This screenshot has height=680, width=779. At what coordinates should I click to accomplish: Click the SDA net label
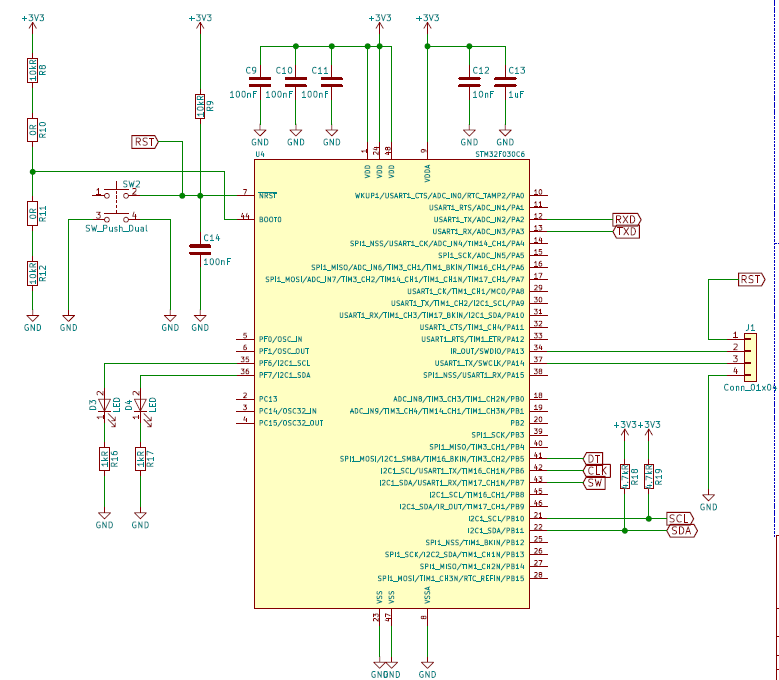pyautogui.click(x=682, y=530)
